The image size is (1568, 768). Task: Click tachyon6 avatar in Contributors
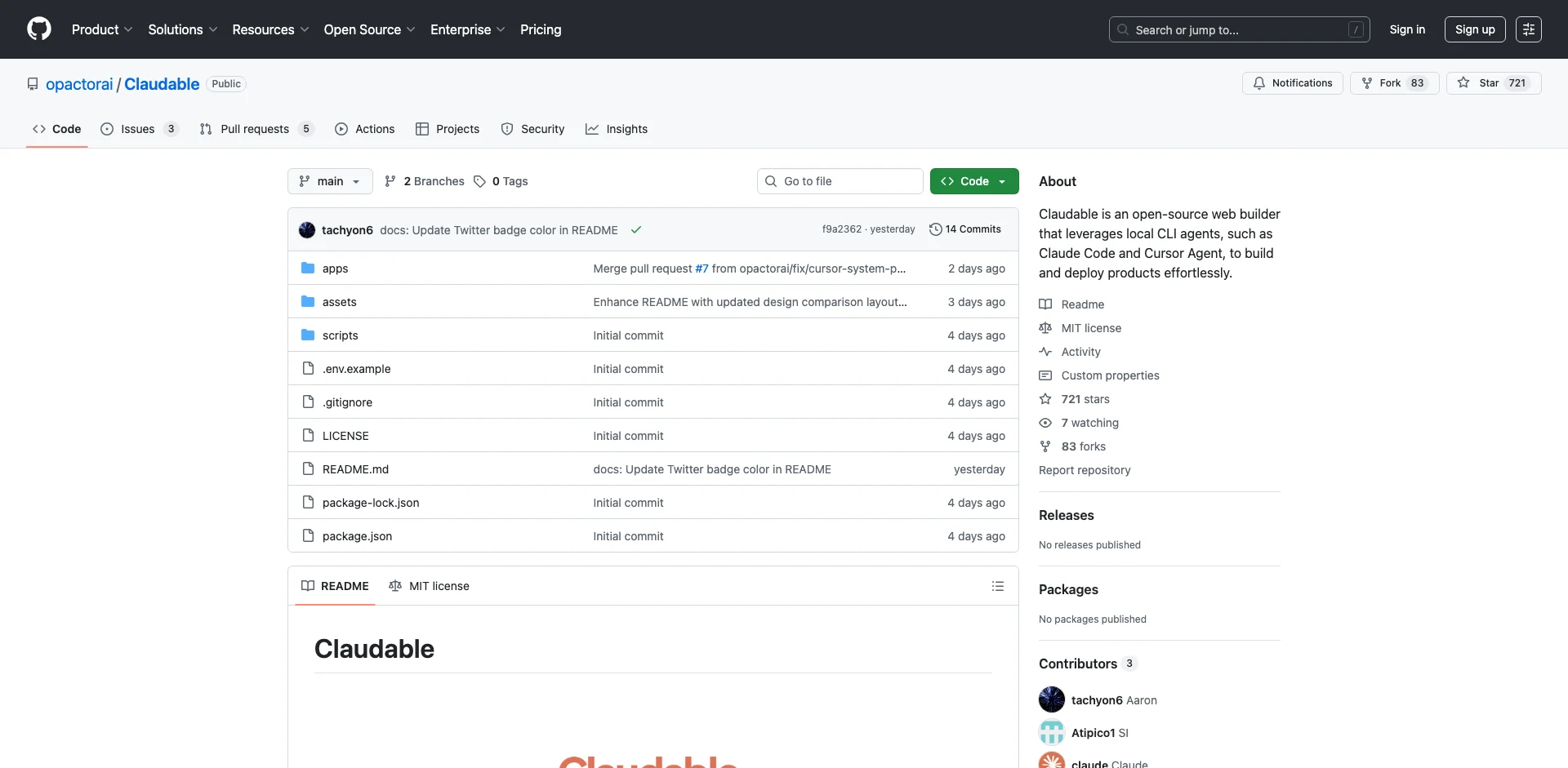tap(1052, 699)
